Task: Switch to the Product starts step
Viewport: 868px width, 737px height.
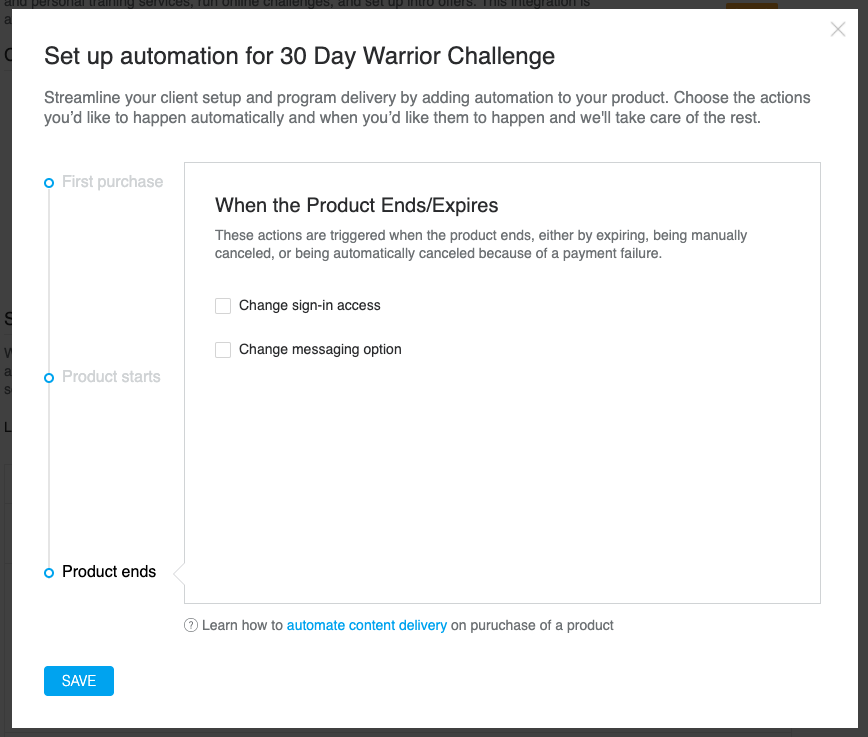Action: (x=111, y=377)
